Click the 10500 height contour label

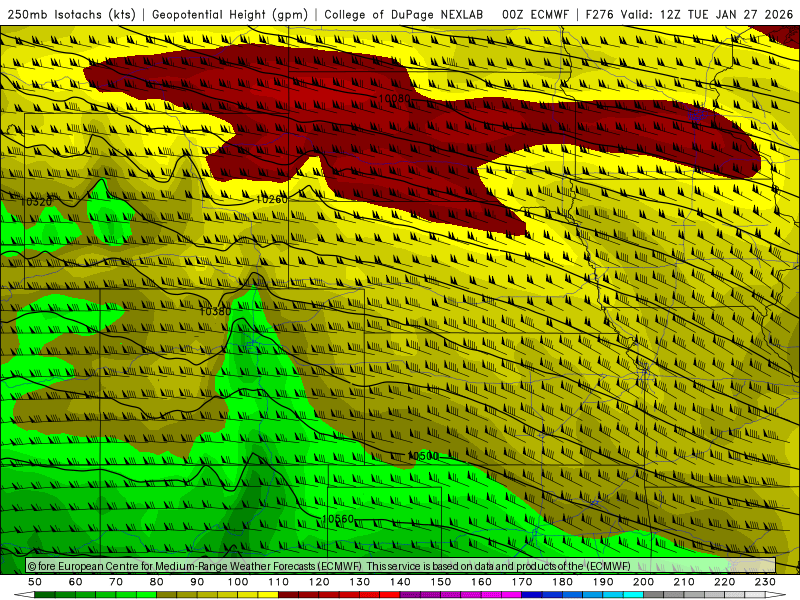pos(423,456)
